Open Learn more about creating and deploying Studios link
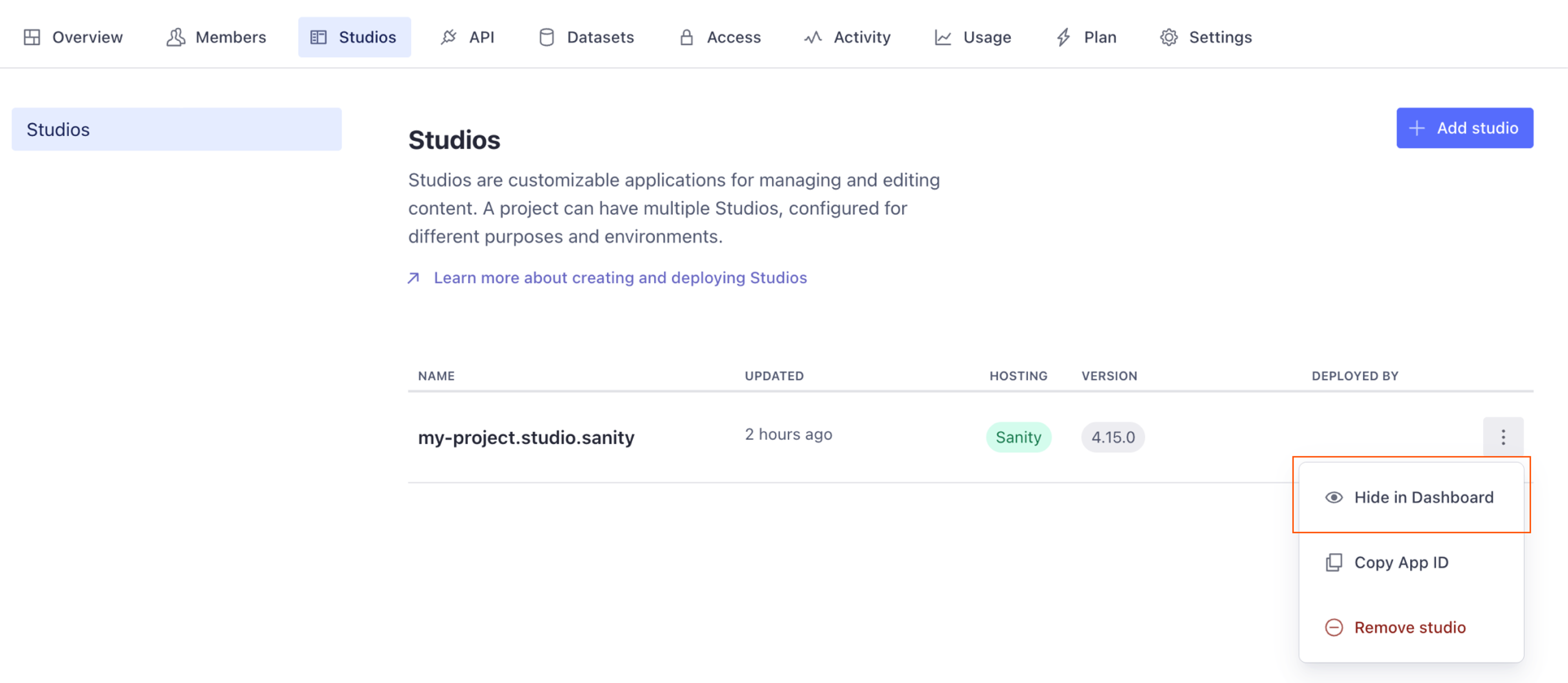Screen dimensions: 1568x683 (x=620, y=278)
